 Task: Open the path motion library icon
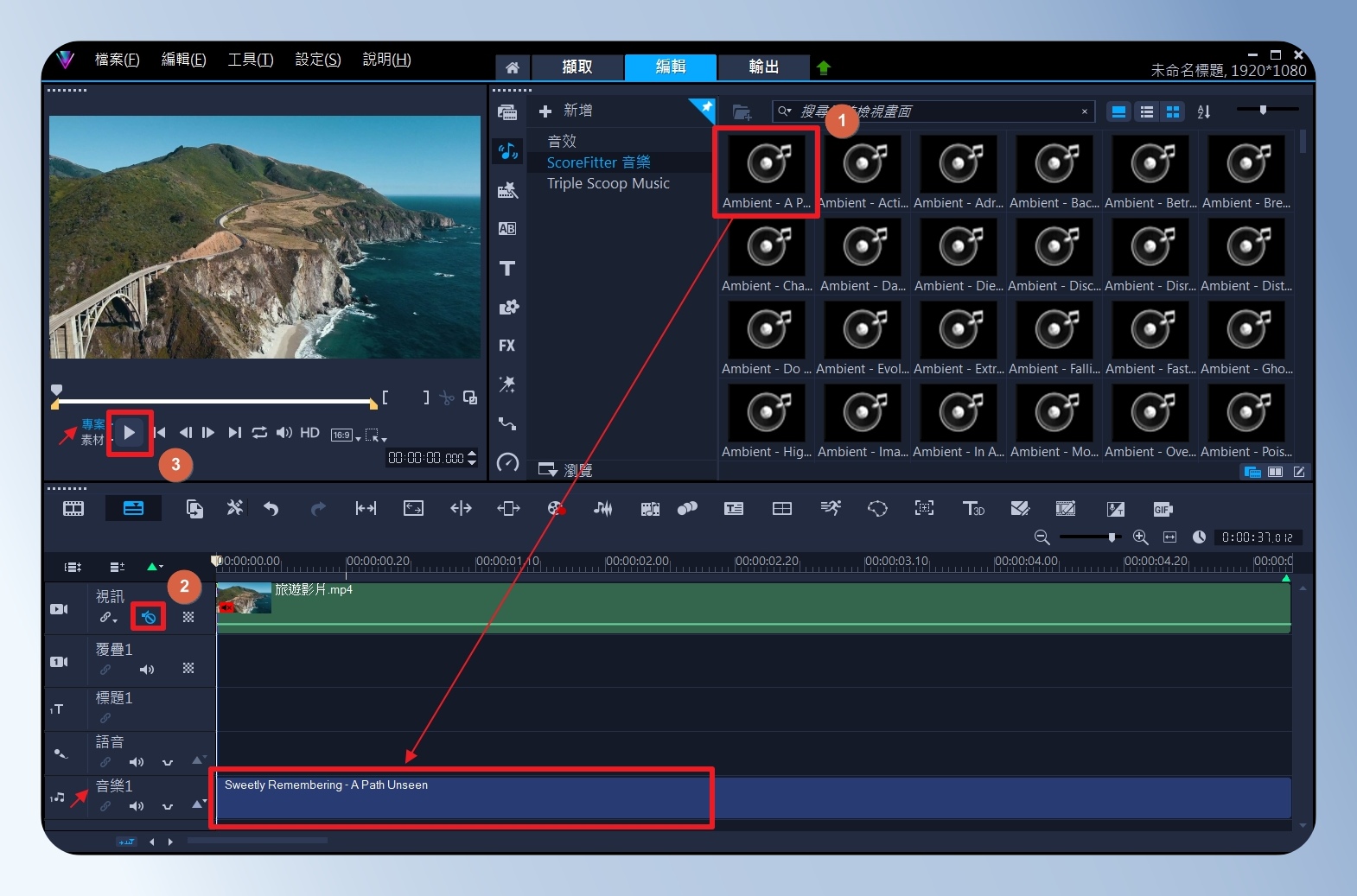(507, 423)
